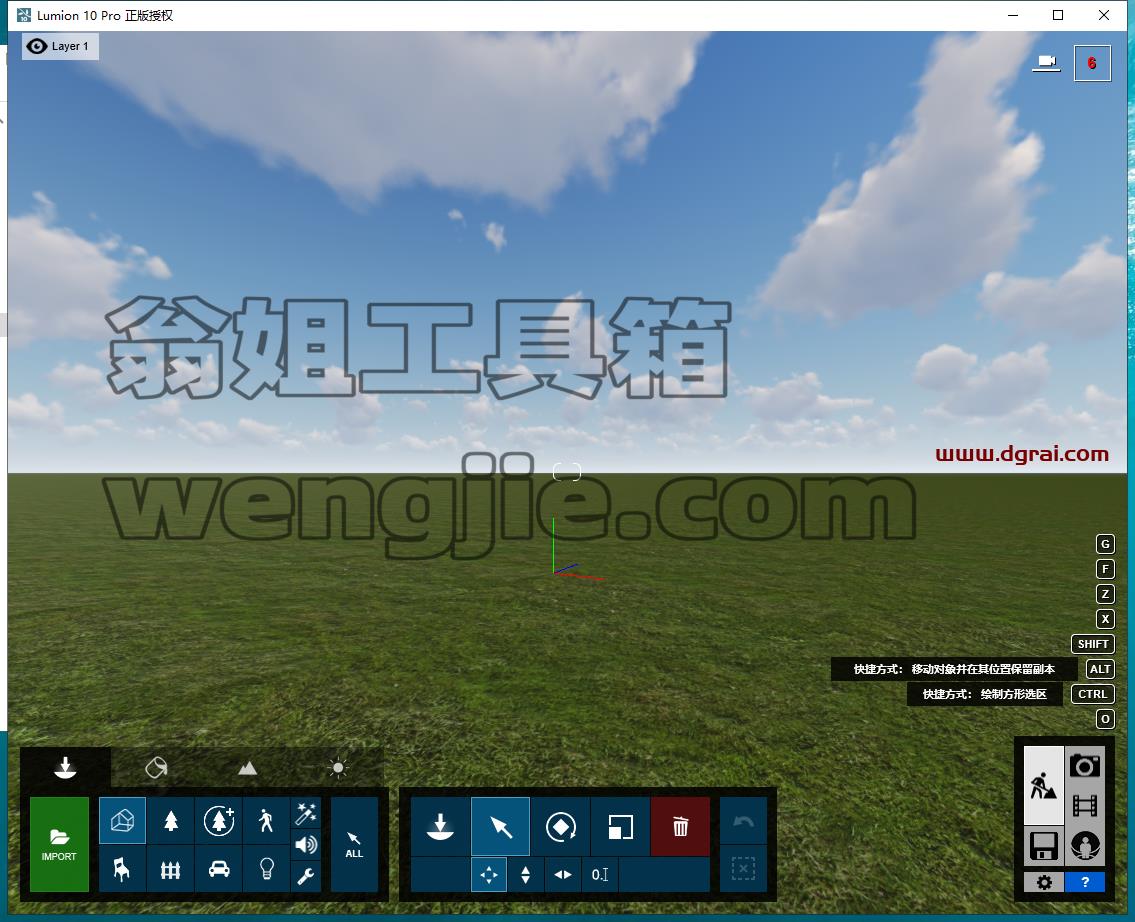Image resolution: width=1135 pixels, height=922 pixels.
Task: Choose the Select arrow tool
Action: (x=500, y=826)
